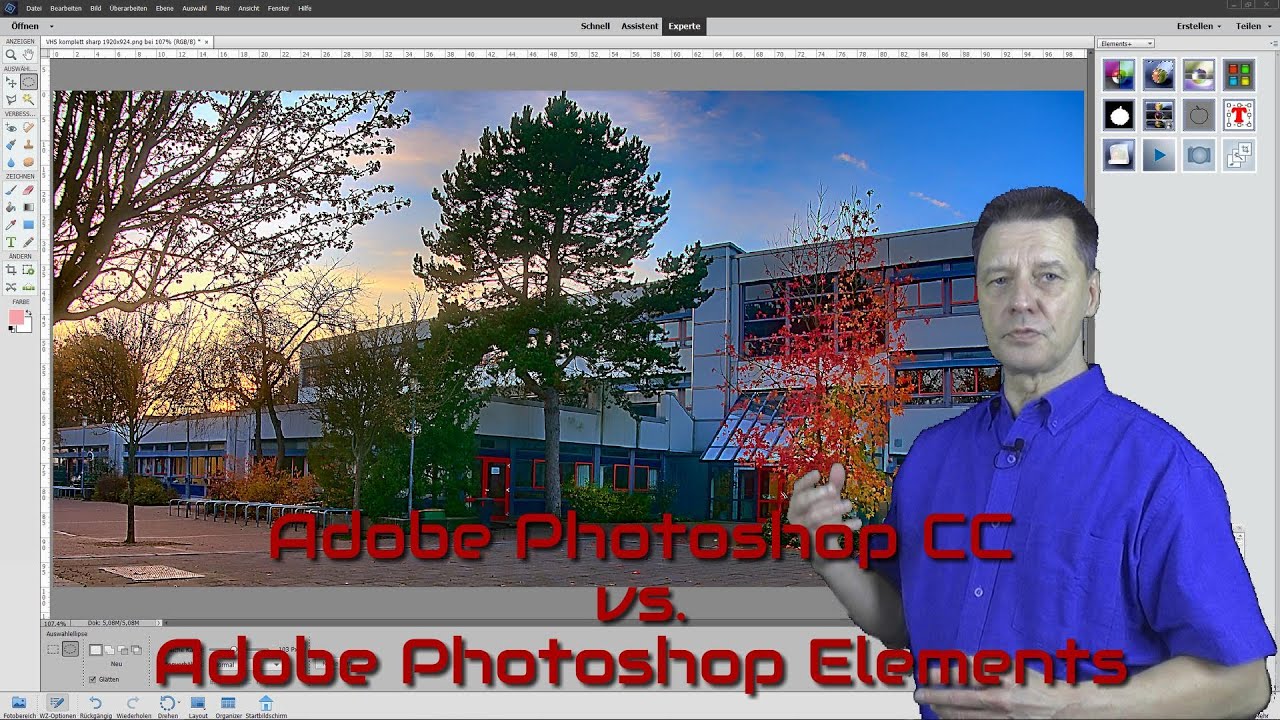This screenshot has height=720, width=1280.
Task: Open Elements+ red T text path icon
Action: point(1239,115)
